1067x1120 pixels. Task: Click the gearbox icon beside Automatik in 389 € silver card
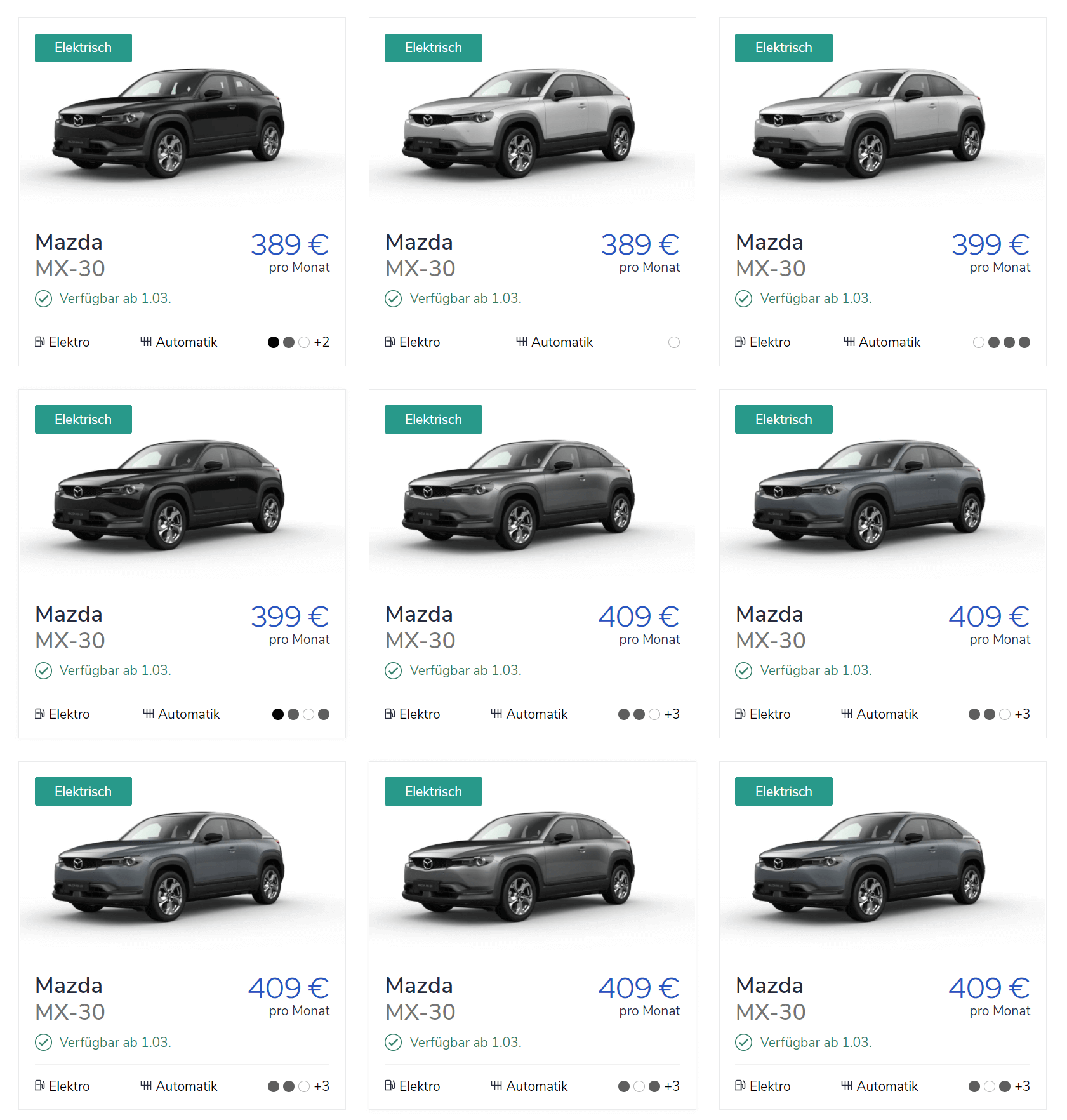click(x=522, y=342)
